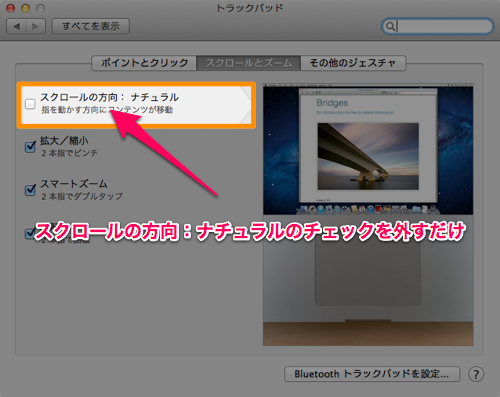Toggle the 拡大/縮小 checkbox
This screenshot has width=500, height=397.
30,147
